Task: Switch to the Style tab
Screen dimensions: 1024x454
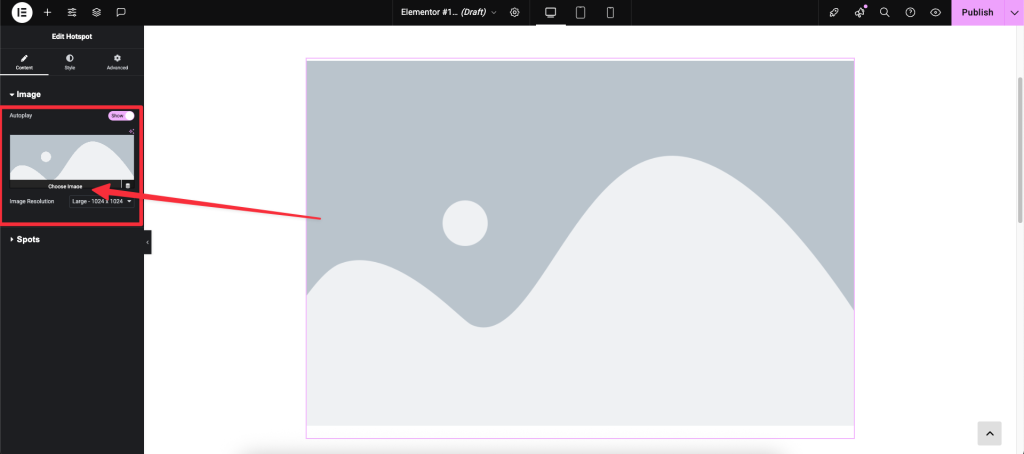Action: pyautogui.click(x=70, y=62)
